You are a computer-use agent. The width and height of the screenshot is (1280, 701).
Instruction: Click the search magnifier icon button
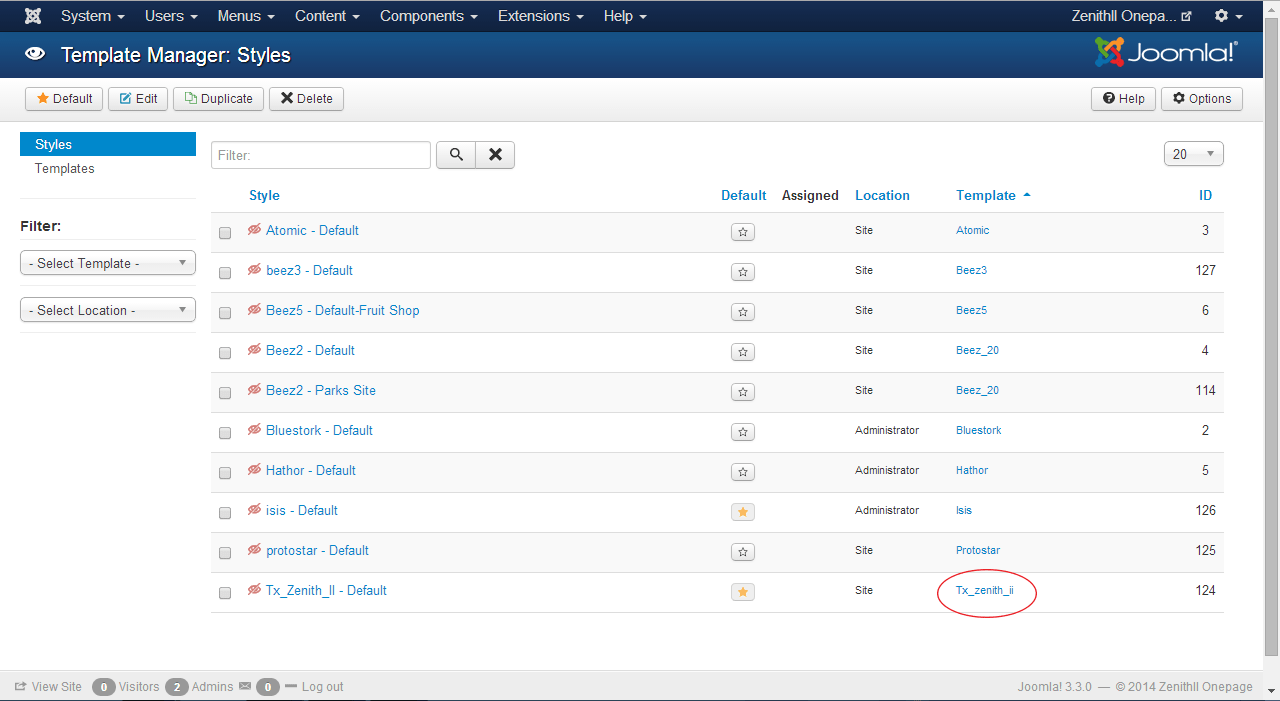pyautogui.click(x=456, y=155)
